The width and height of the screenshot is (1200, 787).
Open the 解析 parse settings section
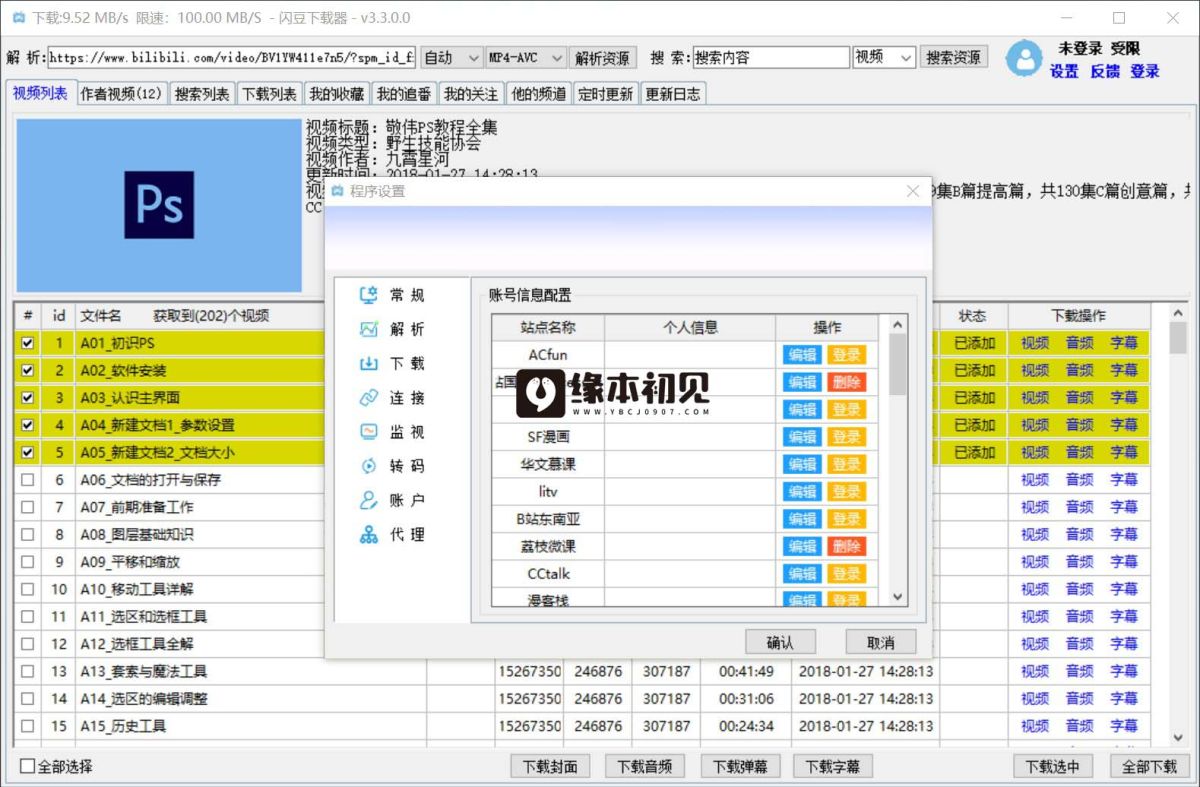click(392, 329)
